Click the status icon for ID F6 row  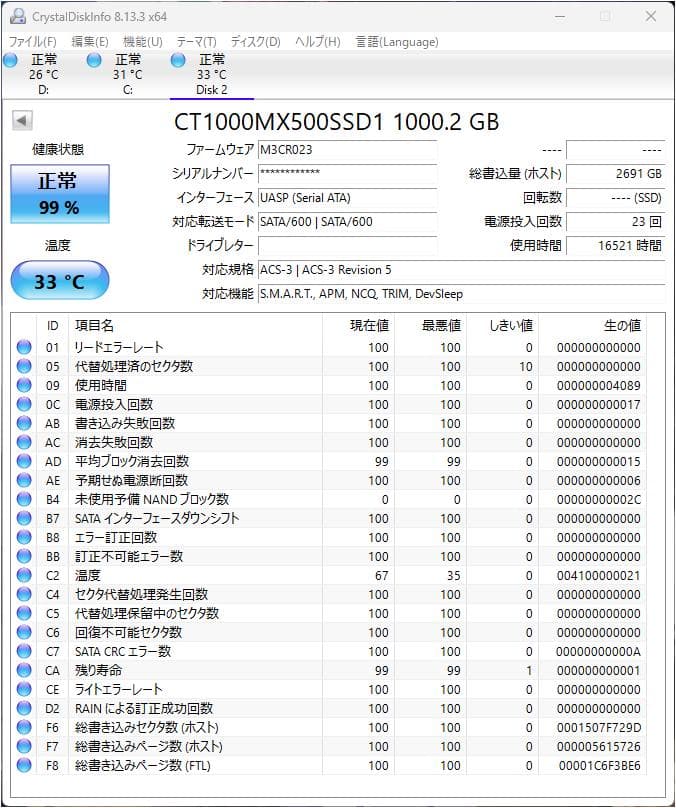point(24,727)
